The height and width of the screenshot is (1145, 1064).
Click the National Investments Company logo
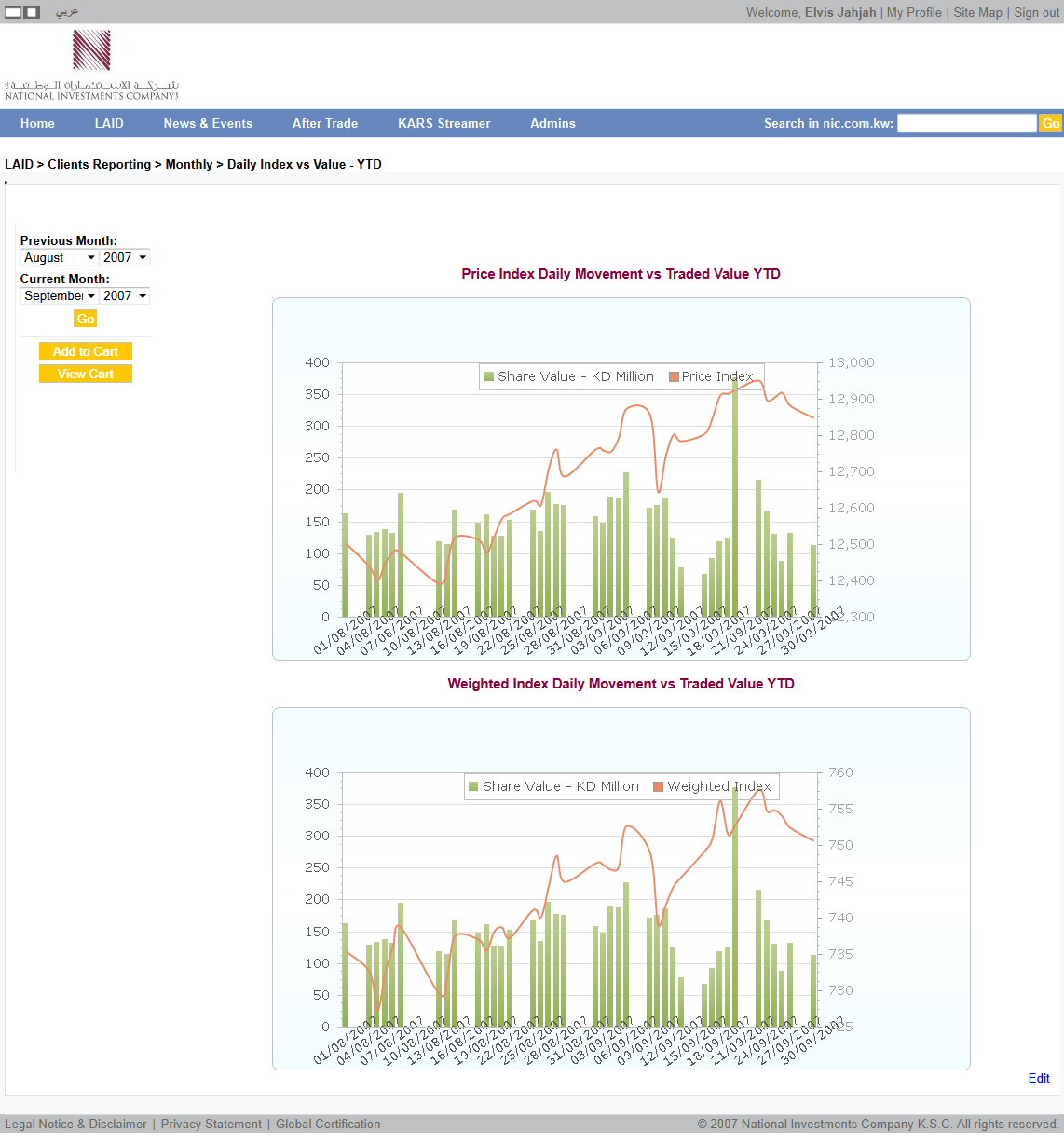tap(91, 64)
